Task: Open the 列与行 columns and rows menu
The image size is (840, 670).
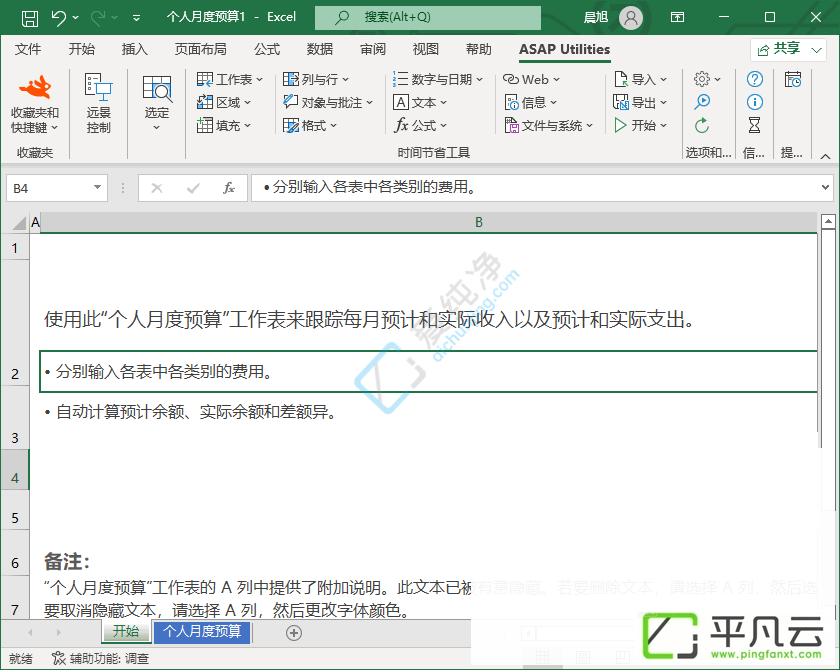Action: pos(316,79)
